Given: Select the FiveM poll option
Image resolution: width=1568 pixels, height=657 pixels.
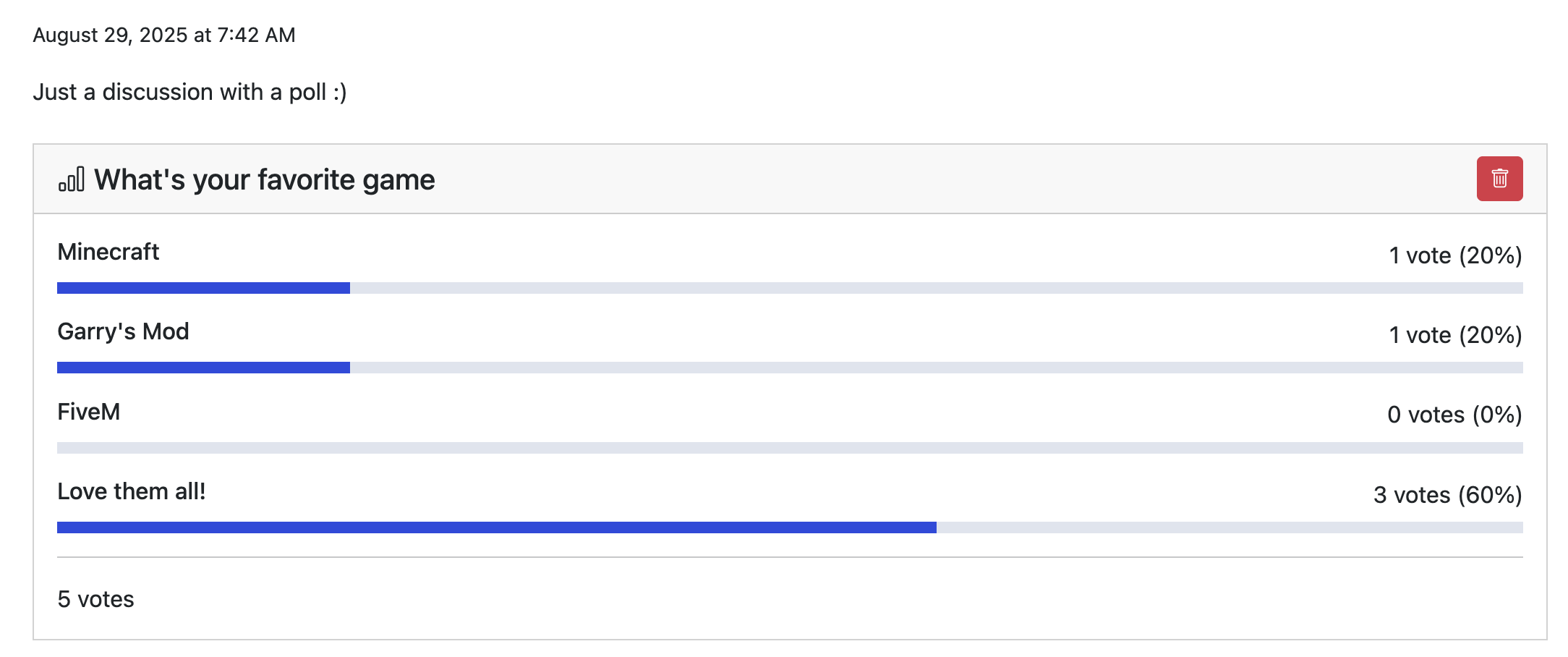Looking at the screenshot, I should click(x=89, y=412).
